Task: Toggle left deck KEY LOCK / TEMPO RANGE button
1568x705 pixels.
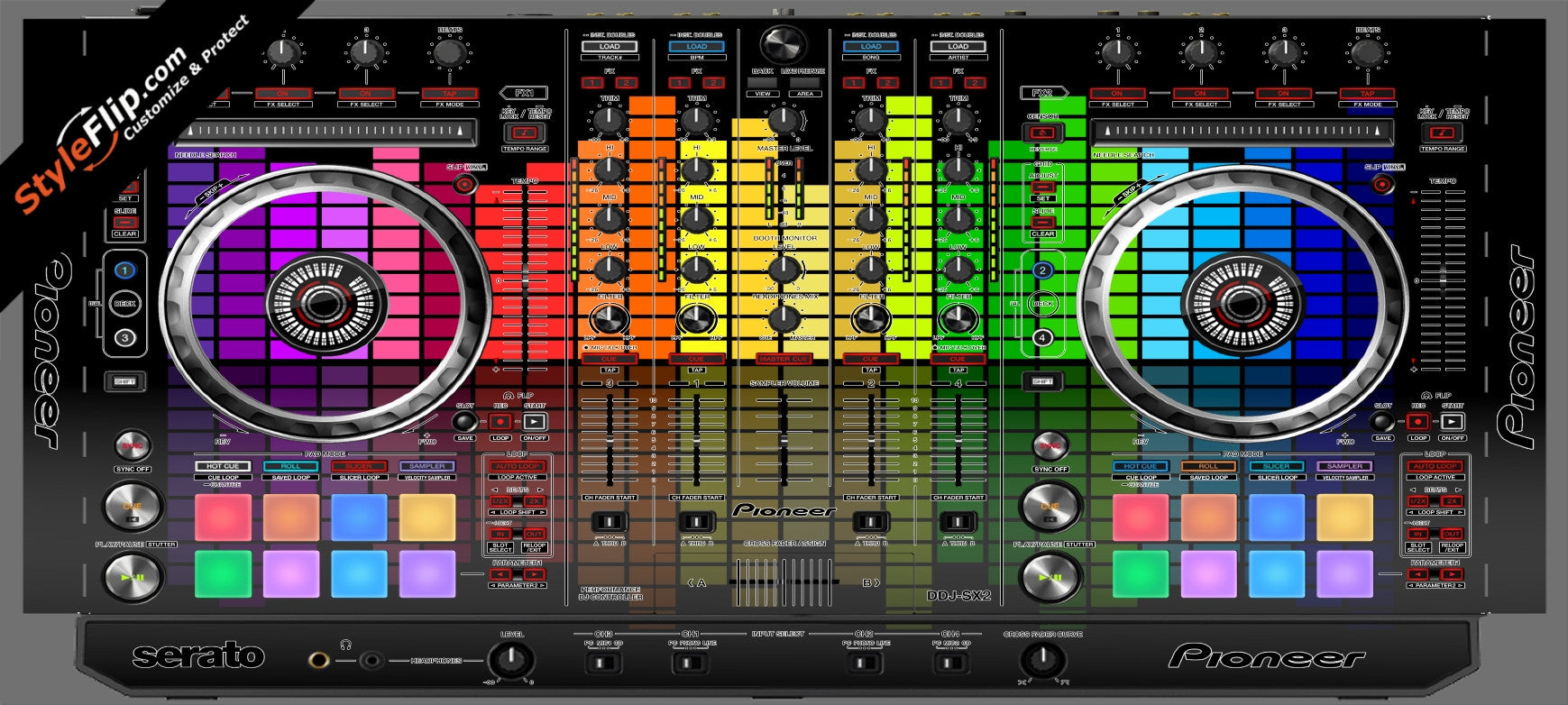Action: tap(524, 133)
